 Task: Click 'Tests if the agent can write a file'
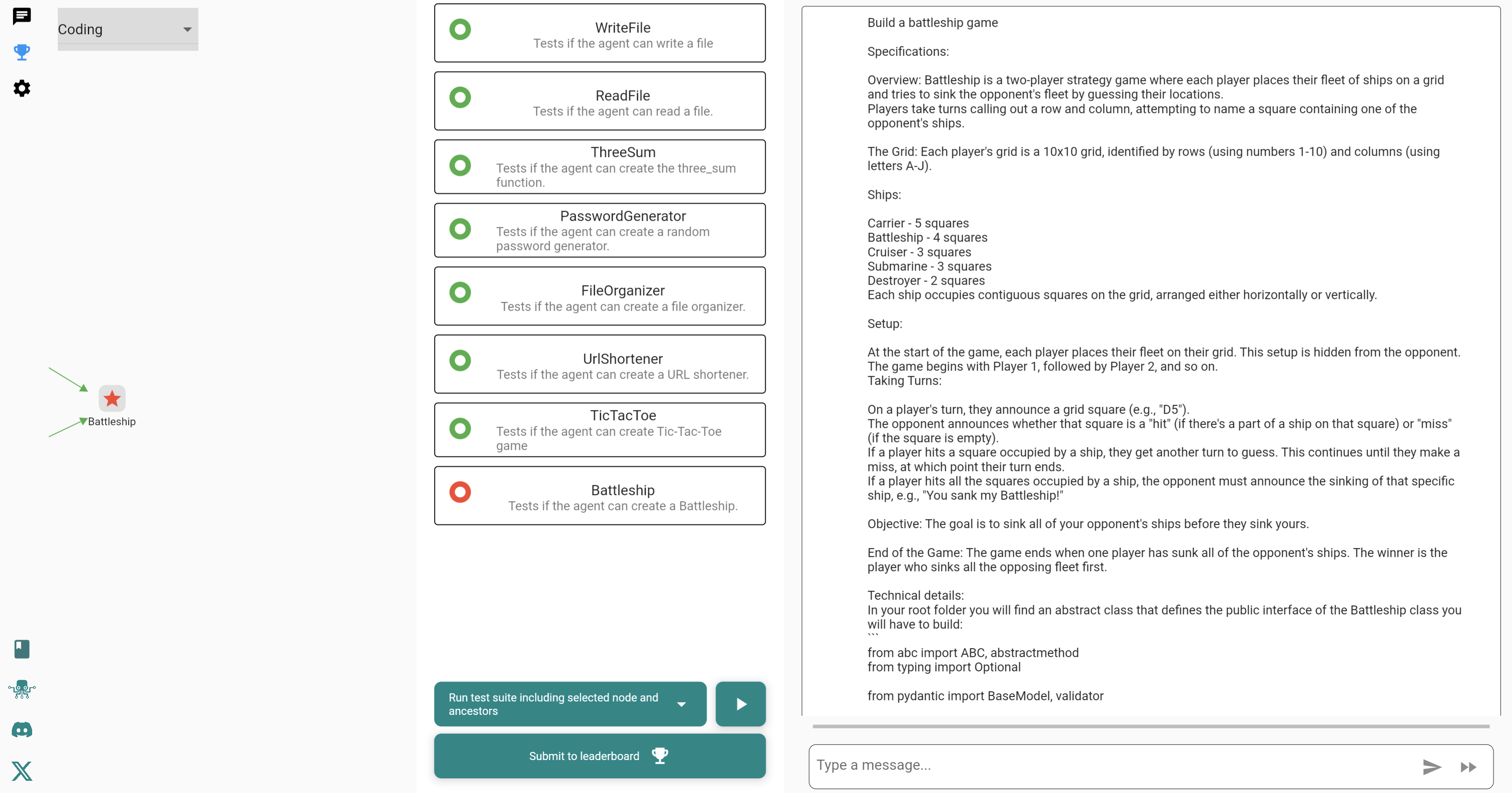click(623, 44)
